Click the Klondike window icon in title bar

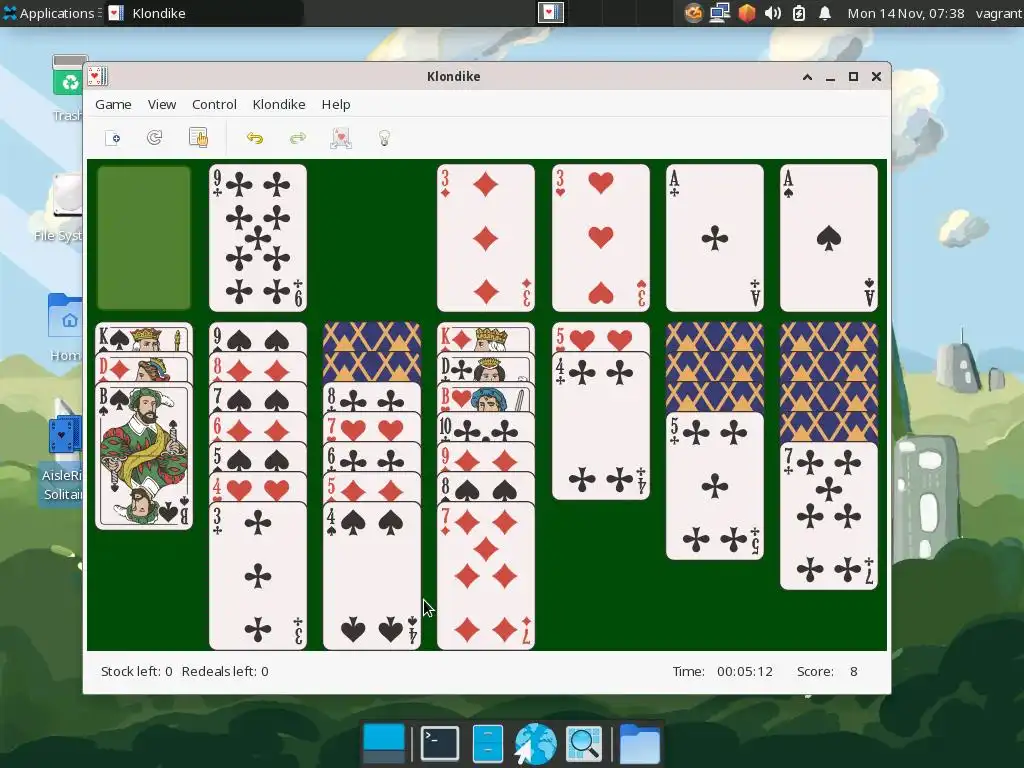pyautogui.click(x=97, y=76)
